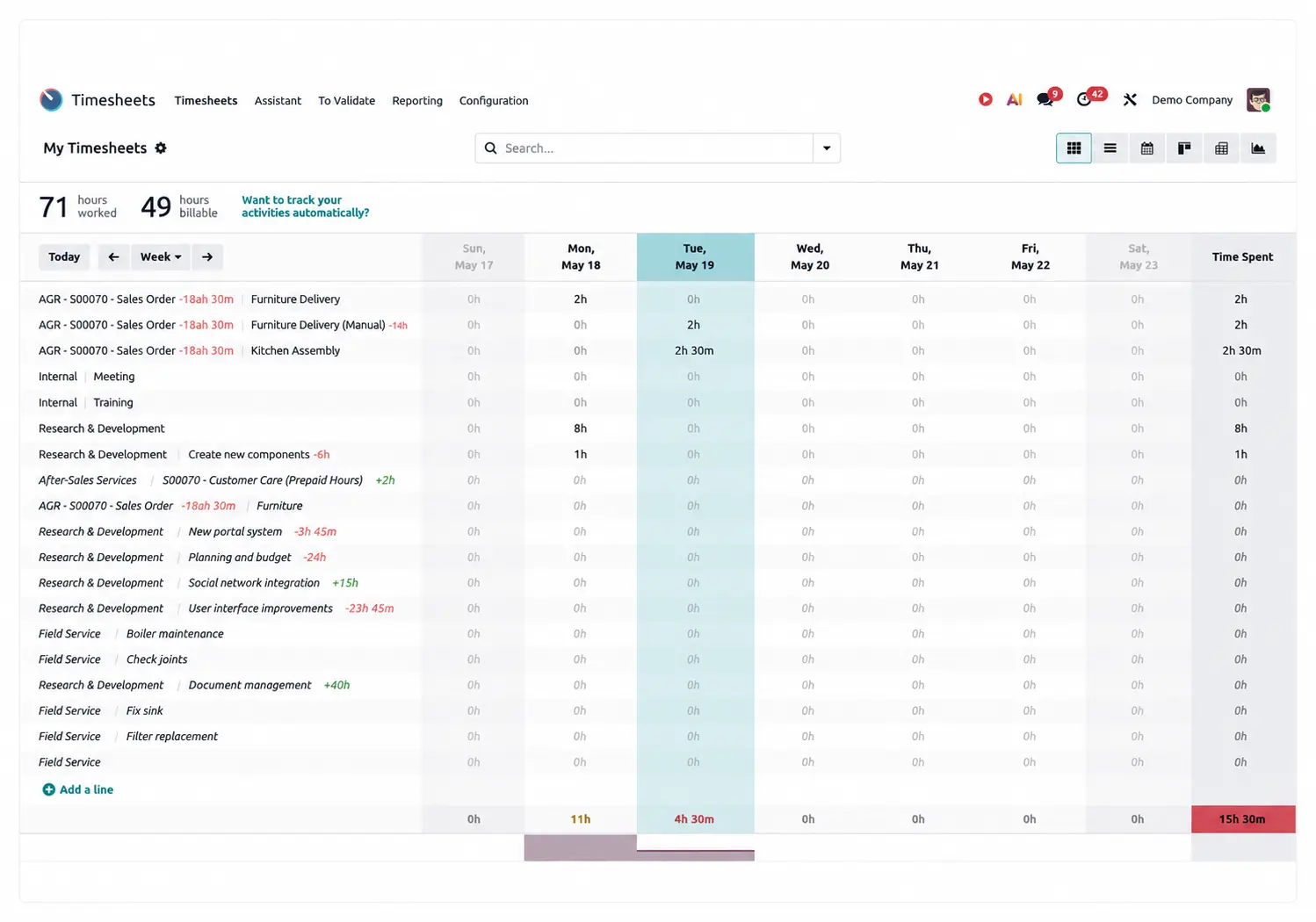Select the Check joints row
The width and height of the screenshot is (1316, 922).
tap(156, 659)
